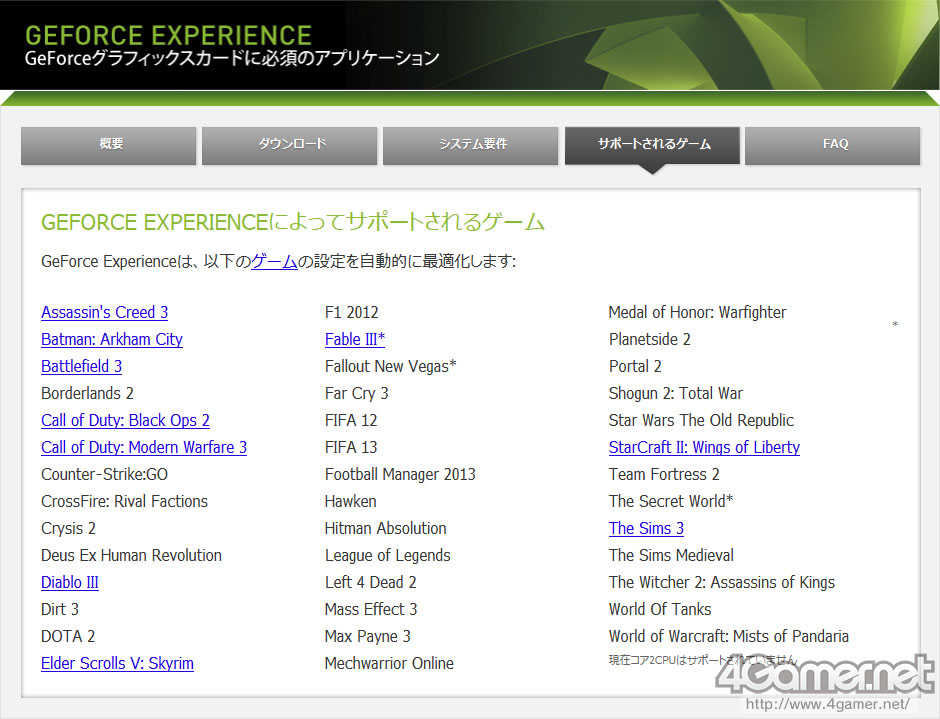Select Shogun 2: Total War entry
Image resolution: width=940 pixels, height=719 pixels.
coord(676,393)
